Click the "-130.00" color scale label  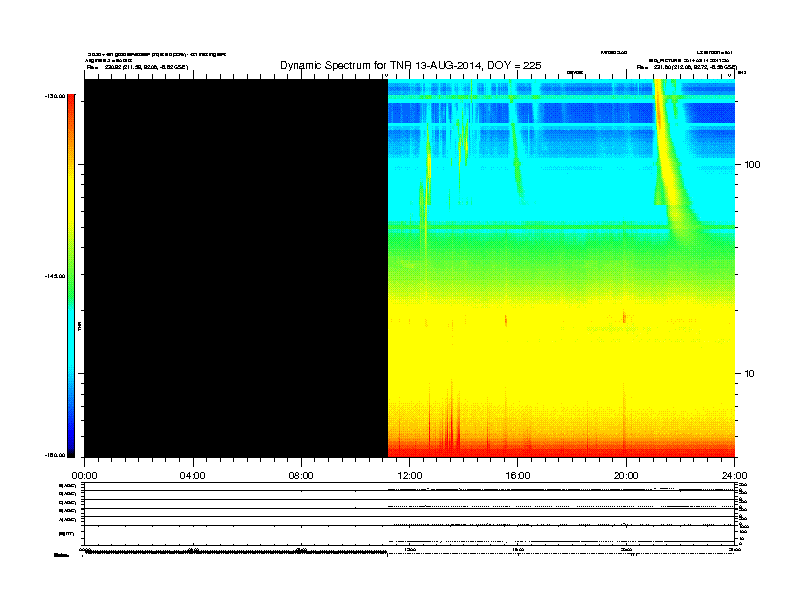click(55, 96)
